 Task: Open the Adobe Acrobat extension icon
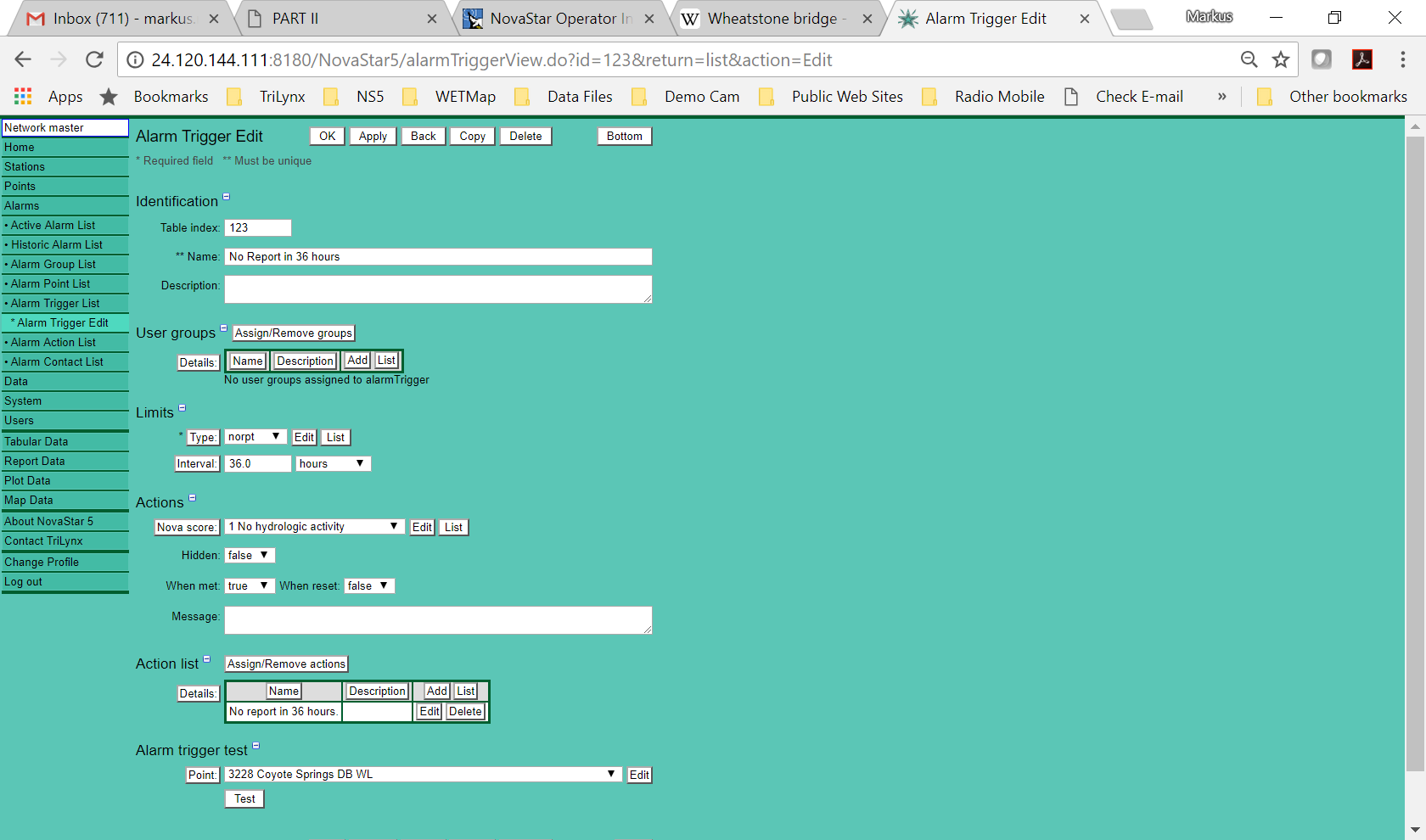click(1362, 59)
